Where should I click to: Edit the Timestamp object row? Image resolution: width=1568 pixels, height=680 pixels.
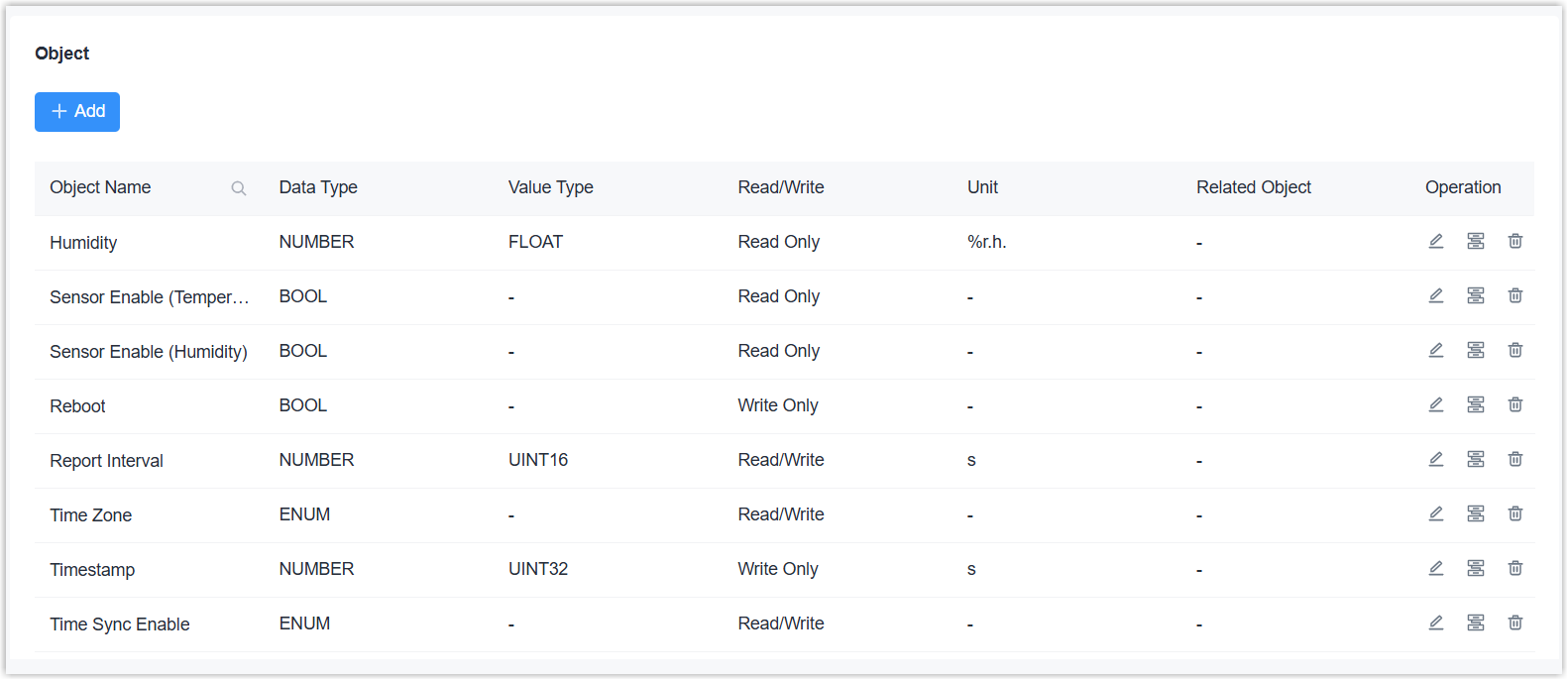point(1435,569)
